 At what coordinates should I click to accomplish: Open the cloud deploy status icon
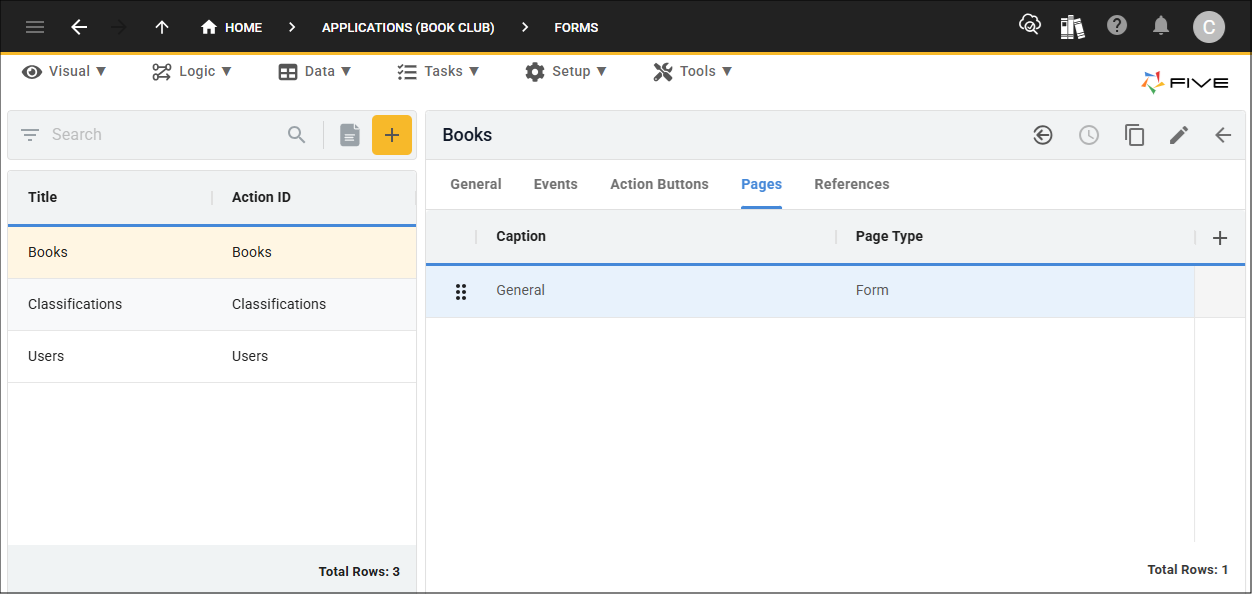(x=1030, y=26)
